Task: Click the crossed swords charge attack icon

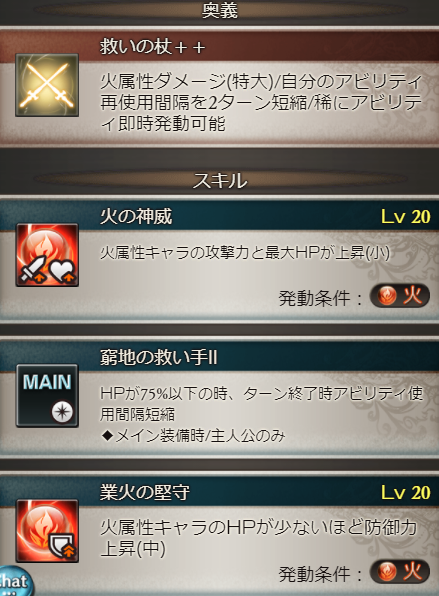Action: click(x=47, y=85)
